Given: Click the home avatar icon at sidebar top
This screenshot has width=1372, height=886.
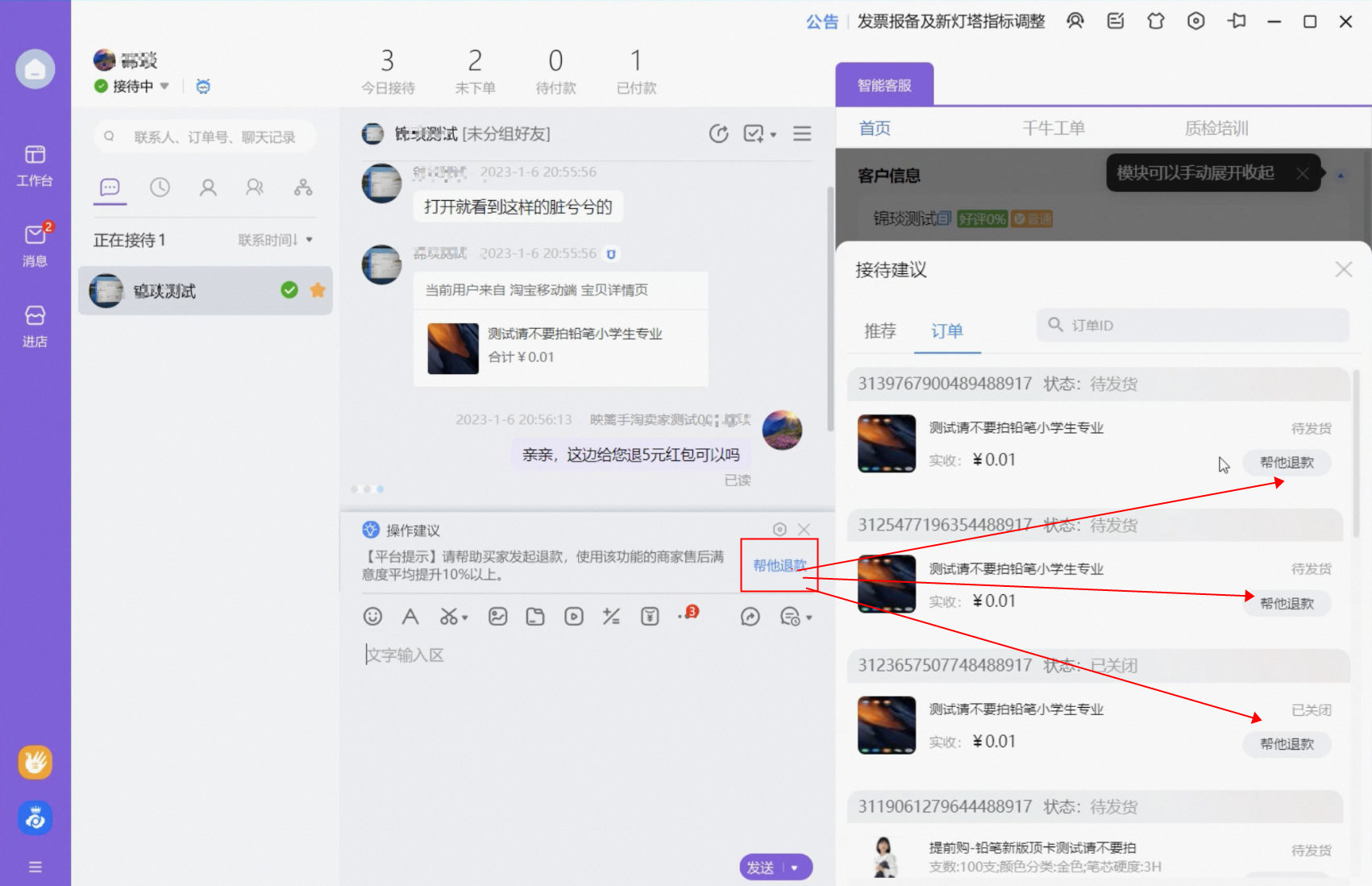Looking at the screenshot, I should 35,70.
